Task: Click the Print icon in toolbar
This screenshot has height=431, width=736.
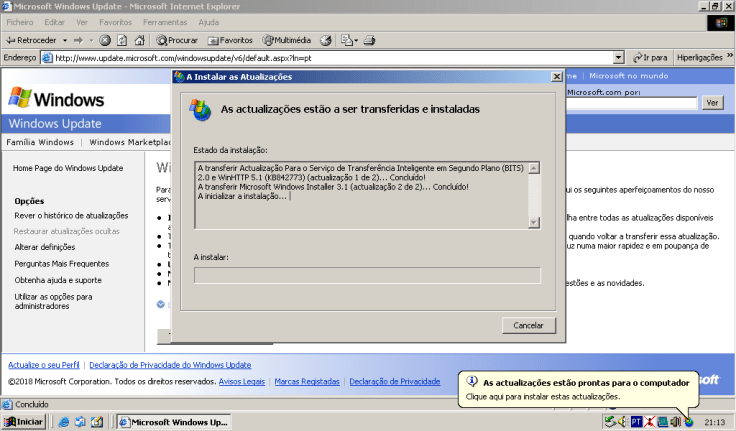Action: coord(368,40)
